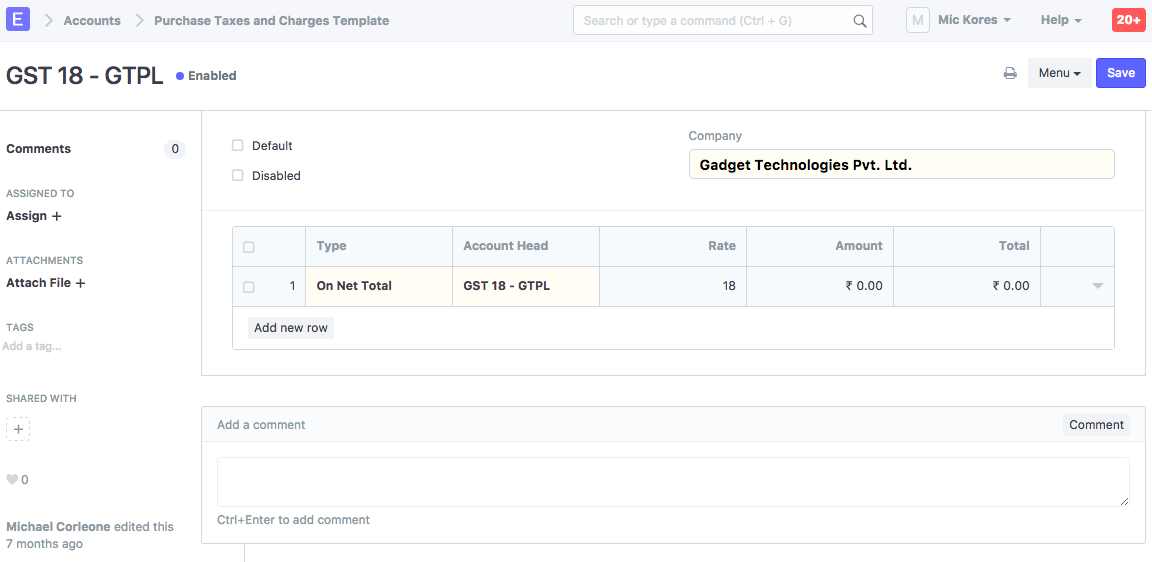Click the user avatar M icon
1152x562 pixels.
tap(917, 20)
